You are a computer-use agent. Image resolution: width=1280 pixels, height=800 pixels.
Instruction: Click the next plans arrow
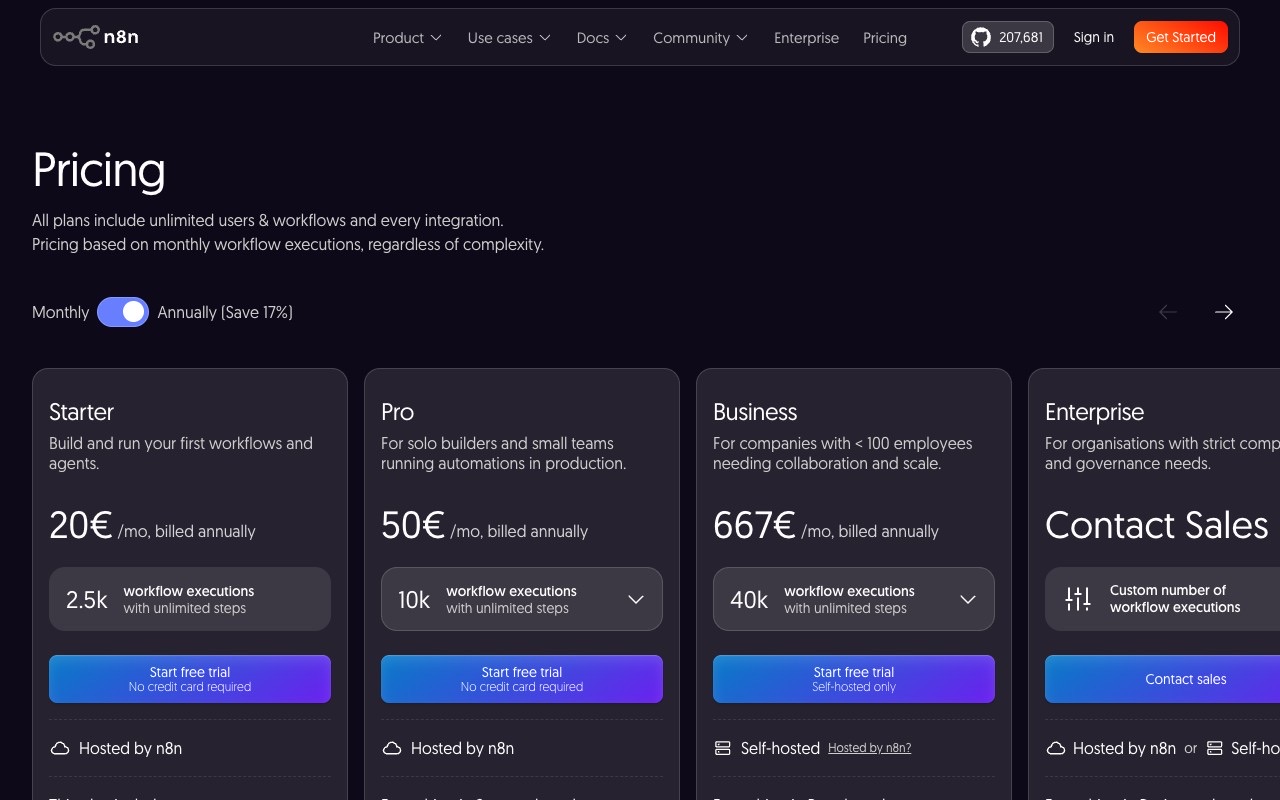[x=1224, y=312]
